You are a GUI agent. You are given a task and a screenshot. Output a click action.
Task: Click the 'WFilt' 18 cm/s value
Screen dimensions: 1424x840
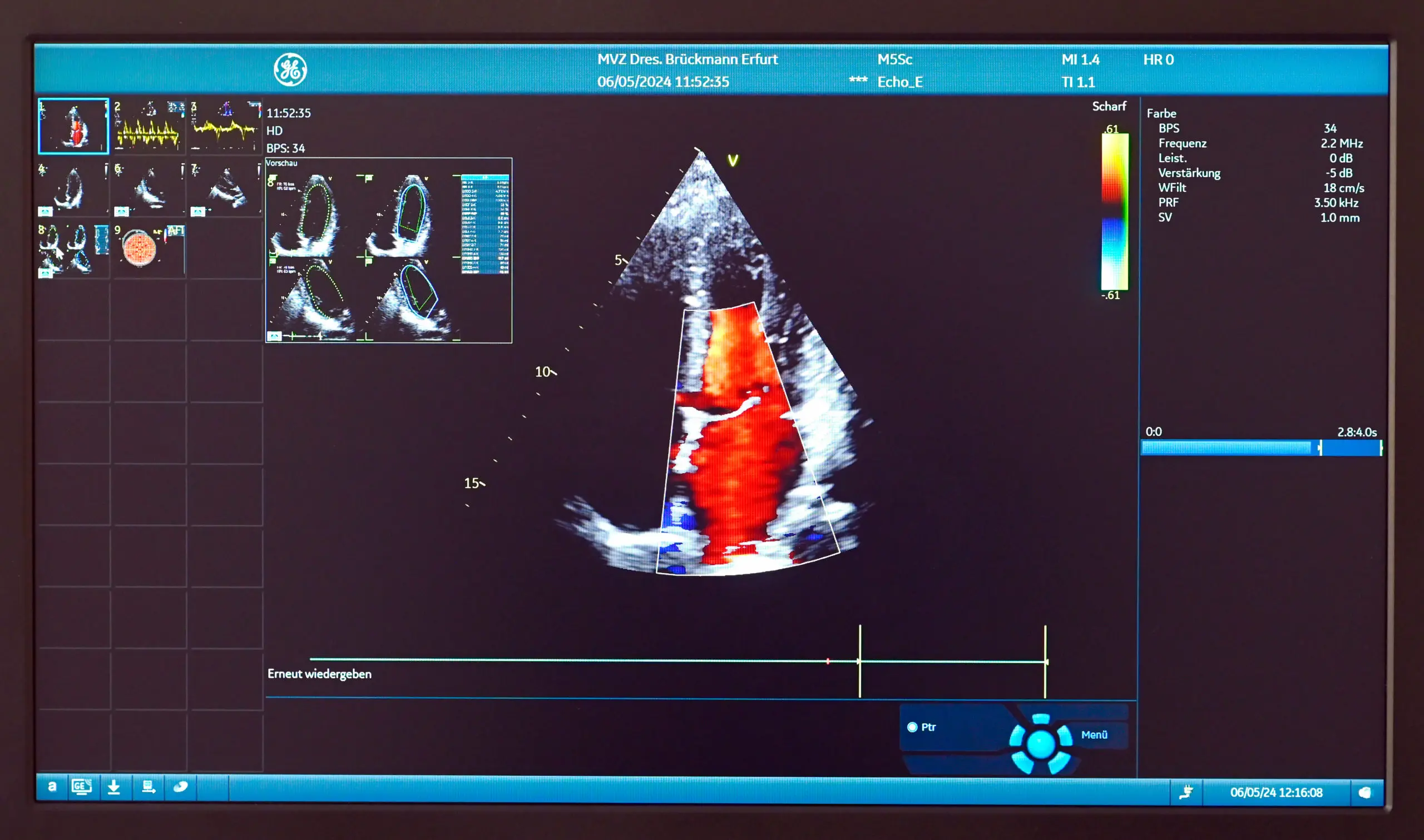click(1343, 188)
